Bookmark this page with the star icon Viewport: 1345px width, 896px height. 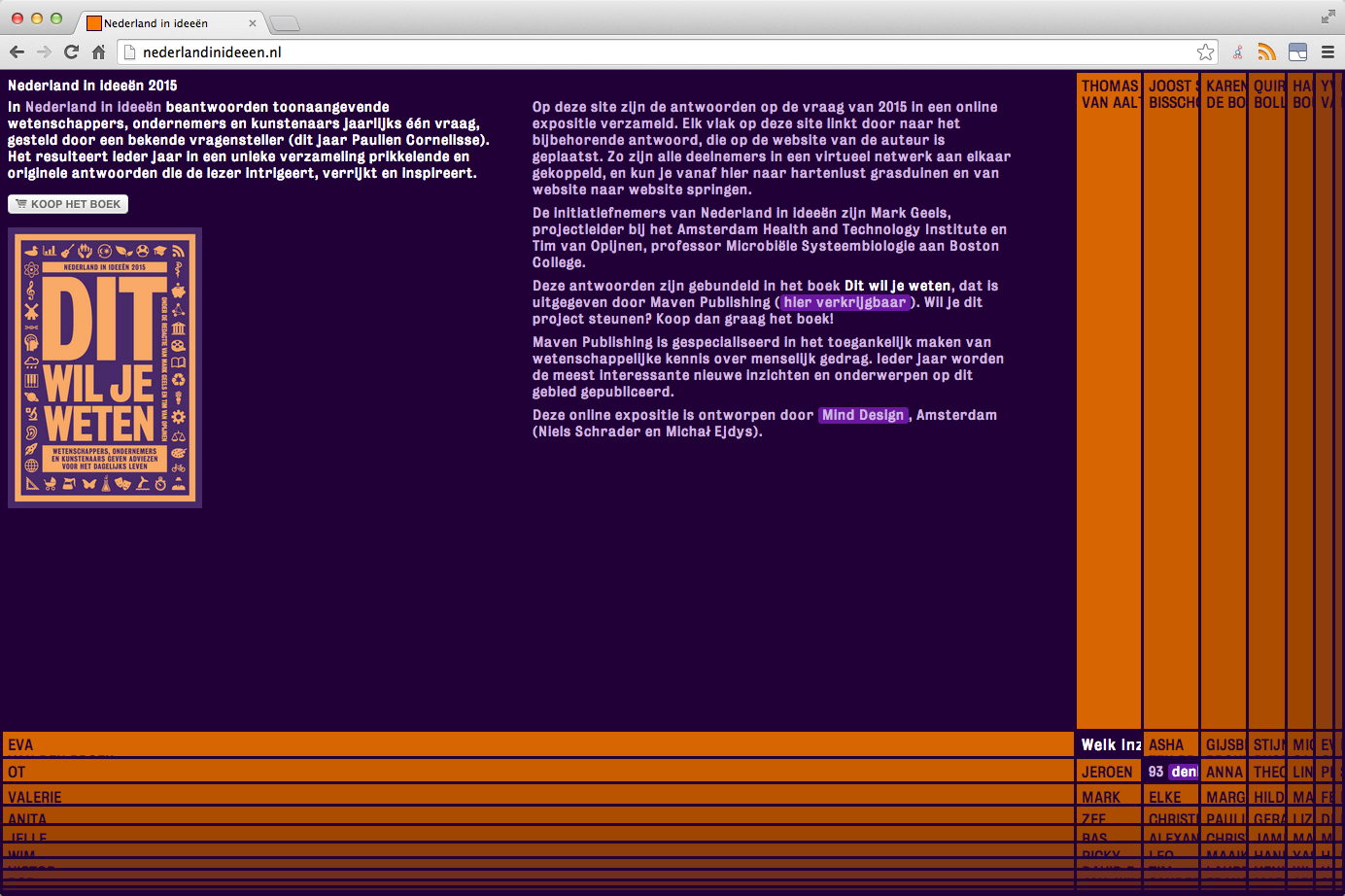pyautogui.click(x=1205, y=52)
